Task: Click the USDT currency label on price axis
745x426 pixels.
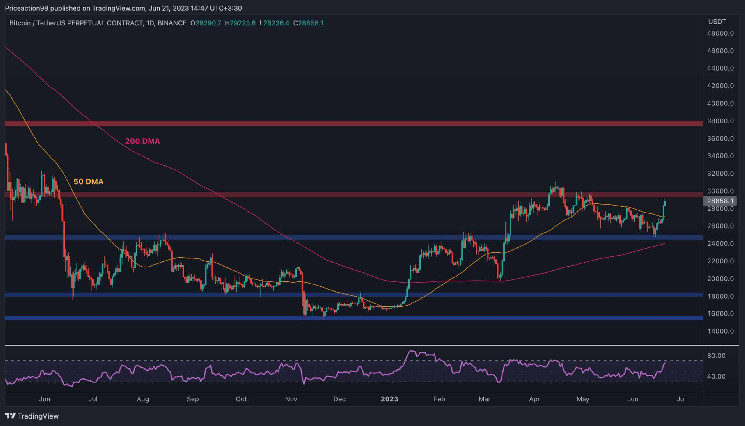Action: 717,22
